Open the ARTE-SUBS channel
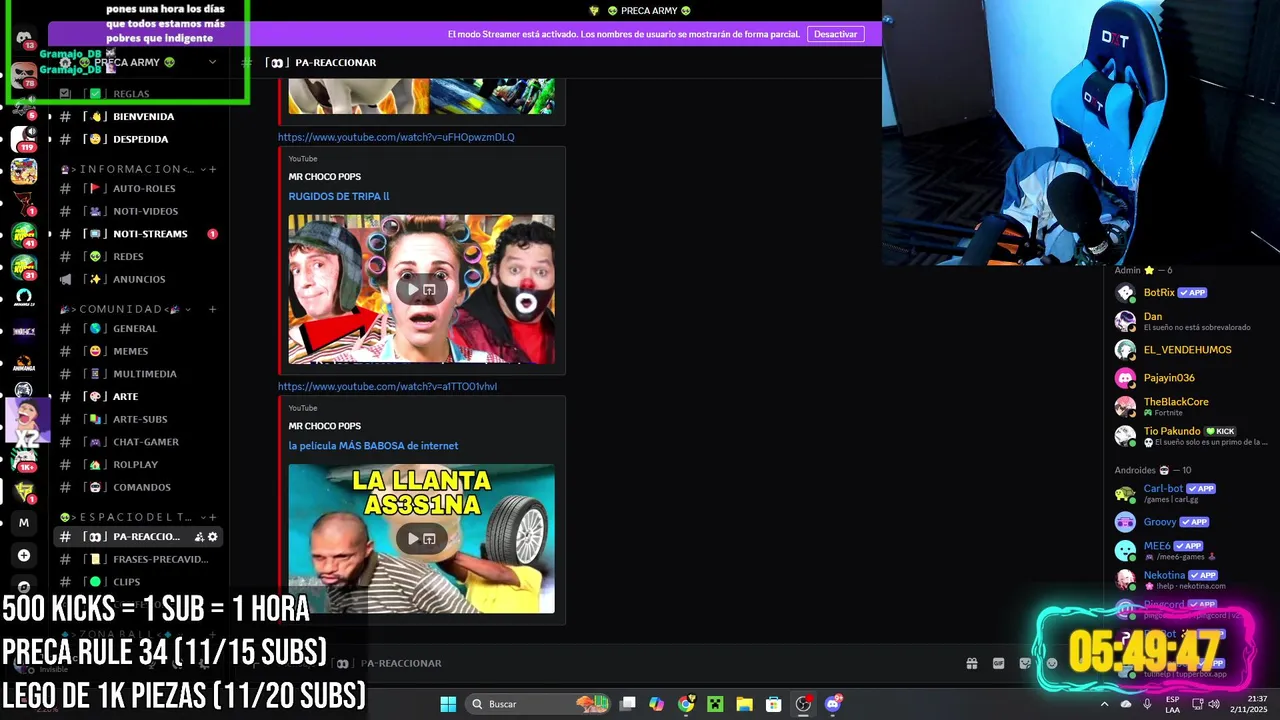This screenshot has height=720, width=1280. point(138,419)
